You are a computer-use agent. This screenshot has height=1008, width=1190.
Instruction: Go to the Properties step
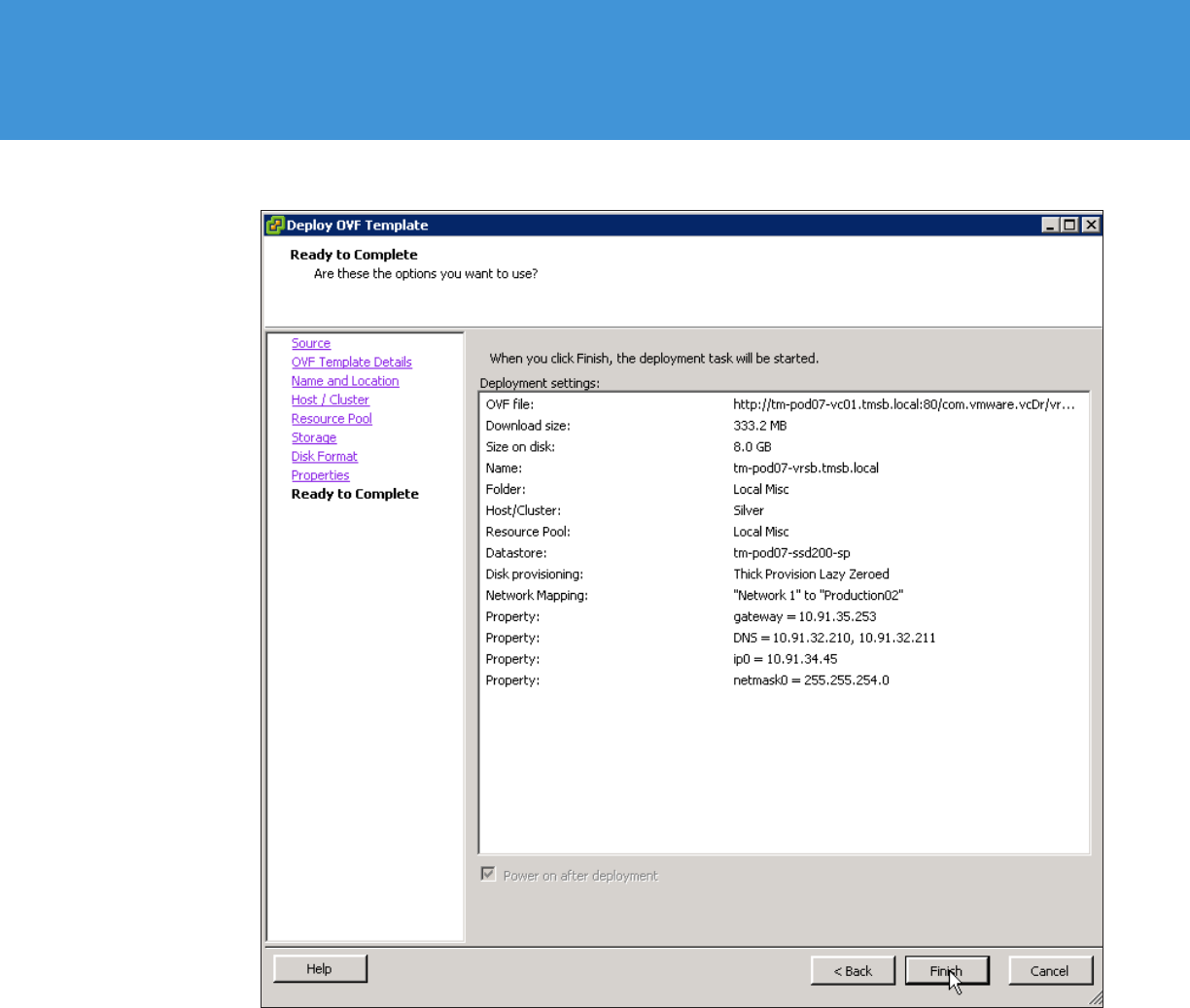(x=321, y=475)
